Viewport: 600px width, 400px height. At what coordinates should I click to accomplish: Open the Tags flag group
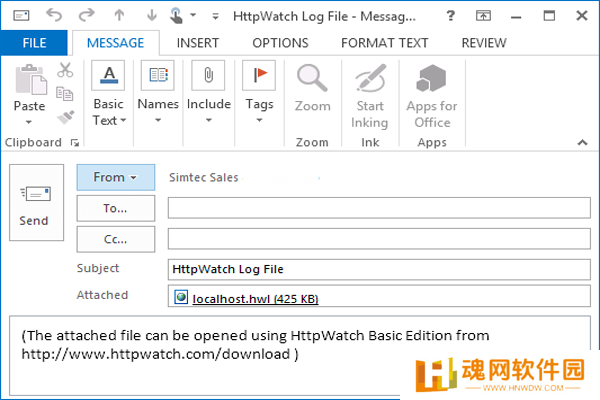click(x=259, y=93)
